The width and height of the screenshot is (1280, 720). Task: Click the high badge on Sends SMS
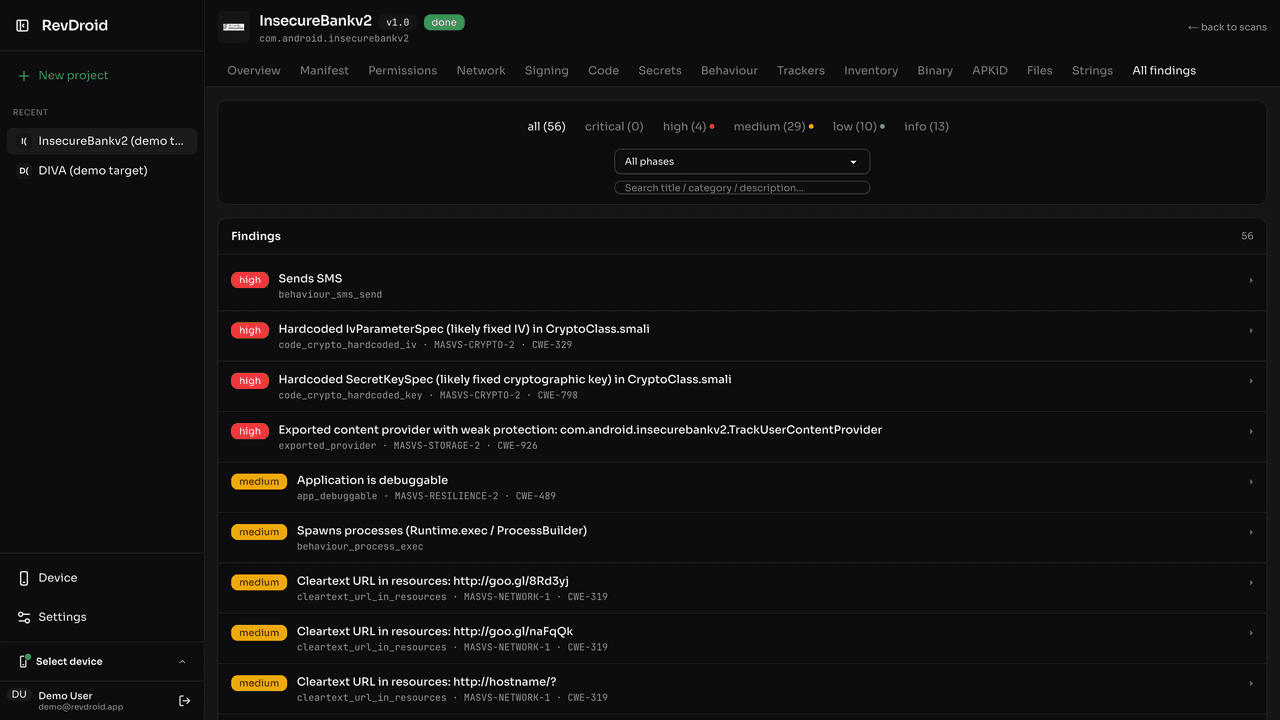point(250,280)
